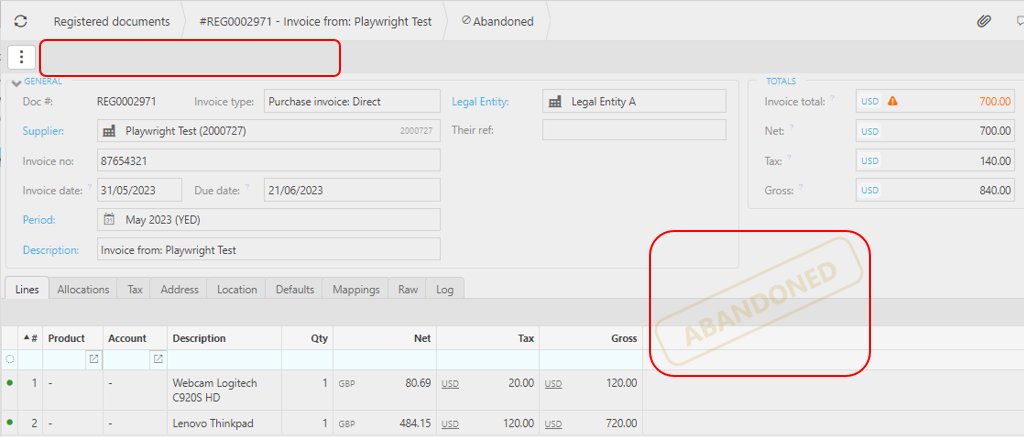Collapse the General section
This screenshot has width=1024, height=437.
[16, 82]
